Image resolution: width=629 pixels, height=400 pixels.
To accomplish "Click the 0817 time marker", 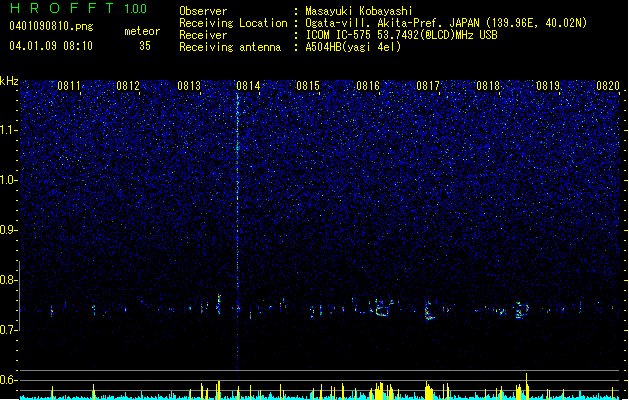I will pos(428,86).
